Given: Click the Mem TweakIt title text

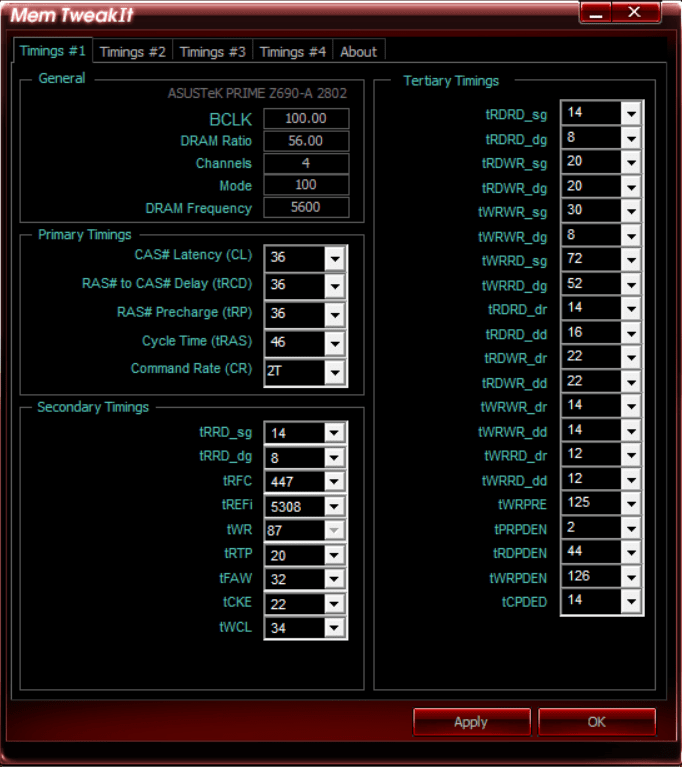Looking at the screenshot, I should point(72,15).
